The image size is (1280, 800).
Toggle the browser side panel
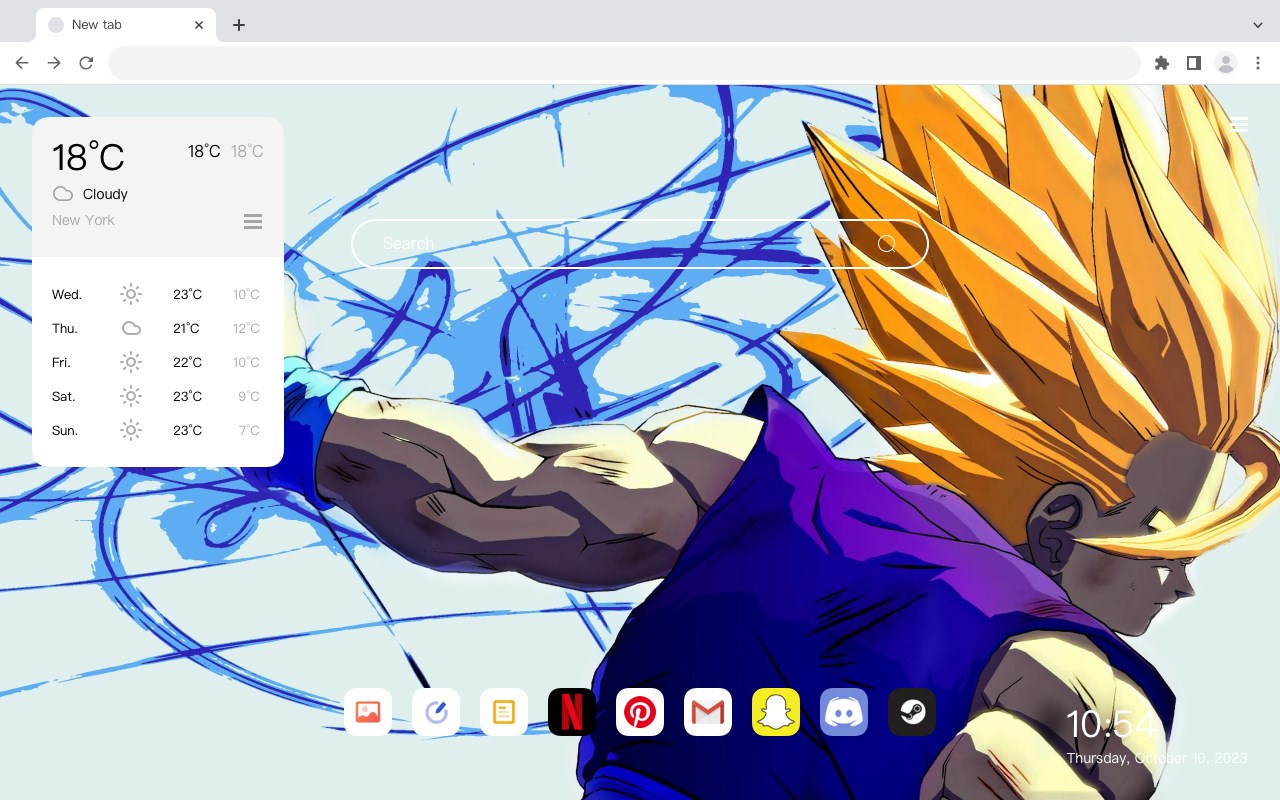pos(1194,63)
